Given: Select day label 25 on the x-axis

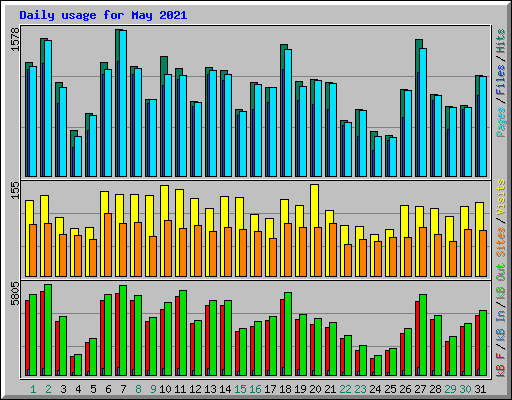Looking at the screenshot, I should coord(390,389).
